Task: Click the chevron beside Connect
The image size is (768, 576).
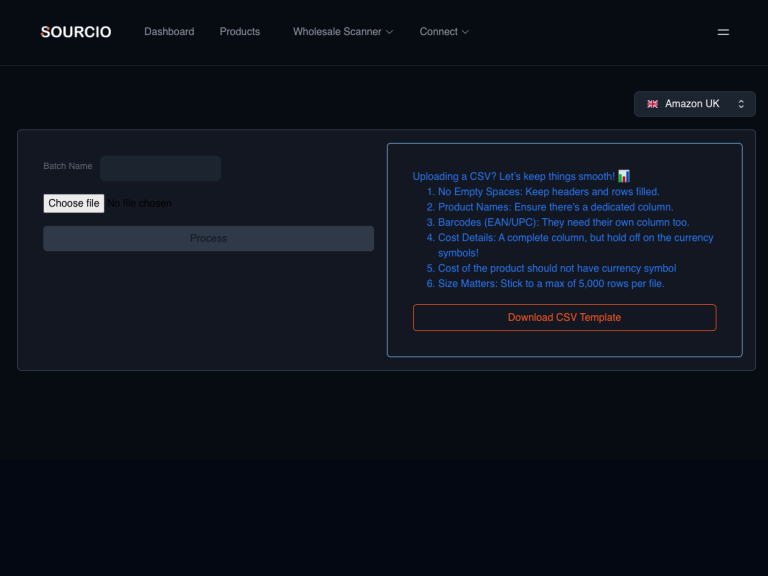Action: click(x=465, y=32)
